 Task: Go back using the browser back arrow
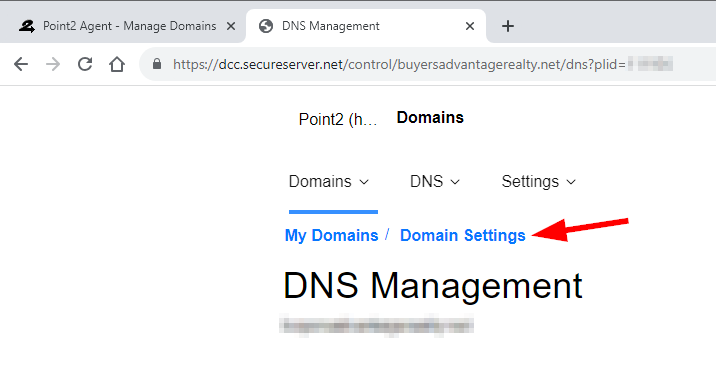(21, 64)
